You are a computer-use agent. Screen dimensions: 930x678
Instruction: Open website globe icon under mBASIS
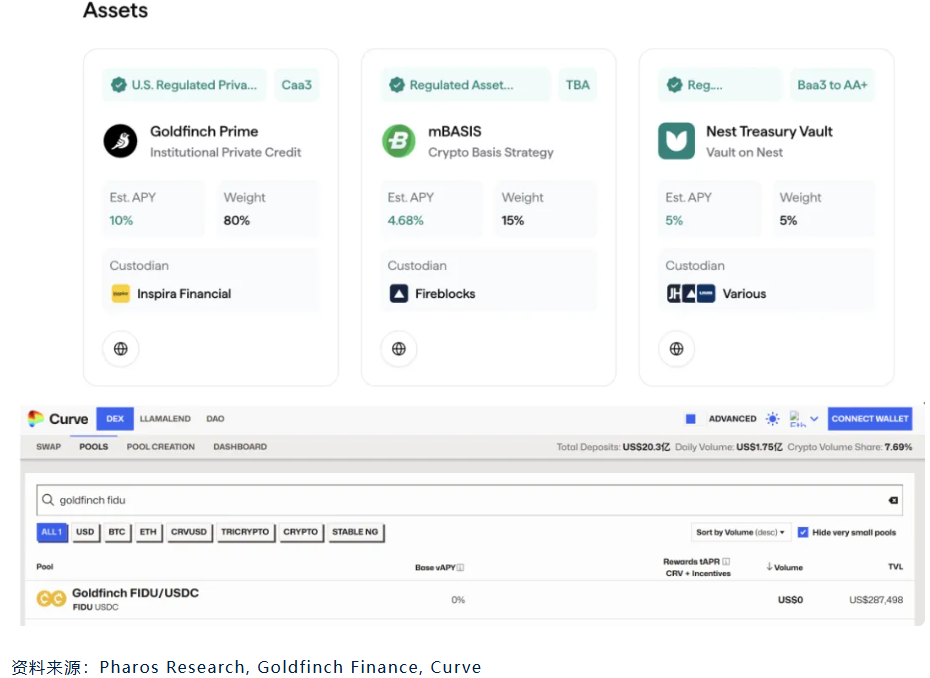coord(399,349)
